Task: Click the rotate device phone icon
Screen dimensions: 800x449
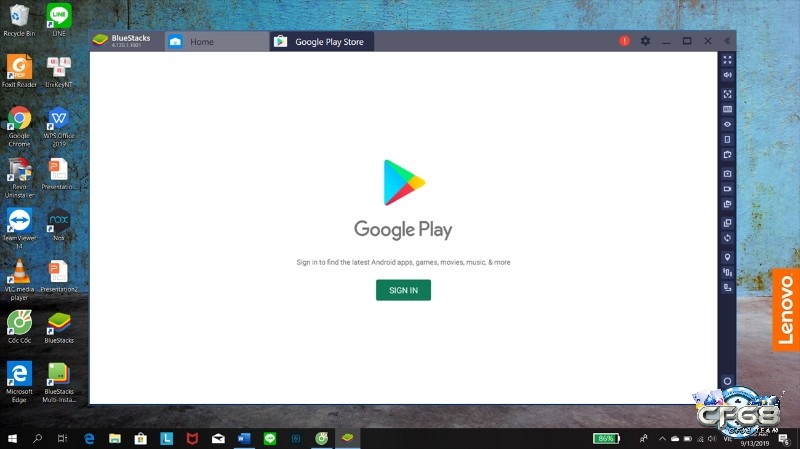Action: tap(727, 139)
